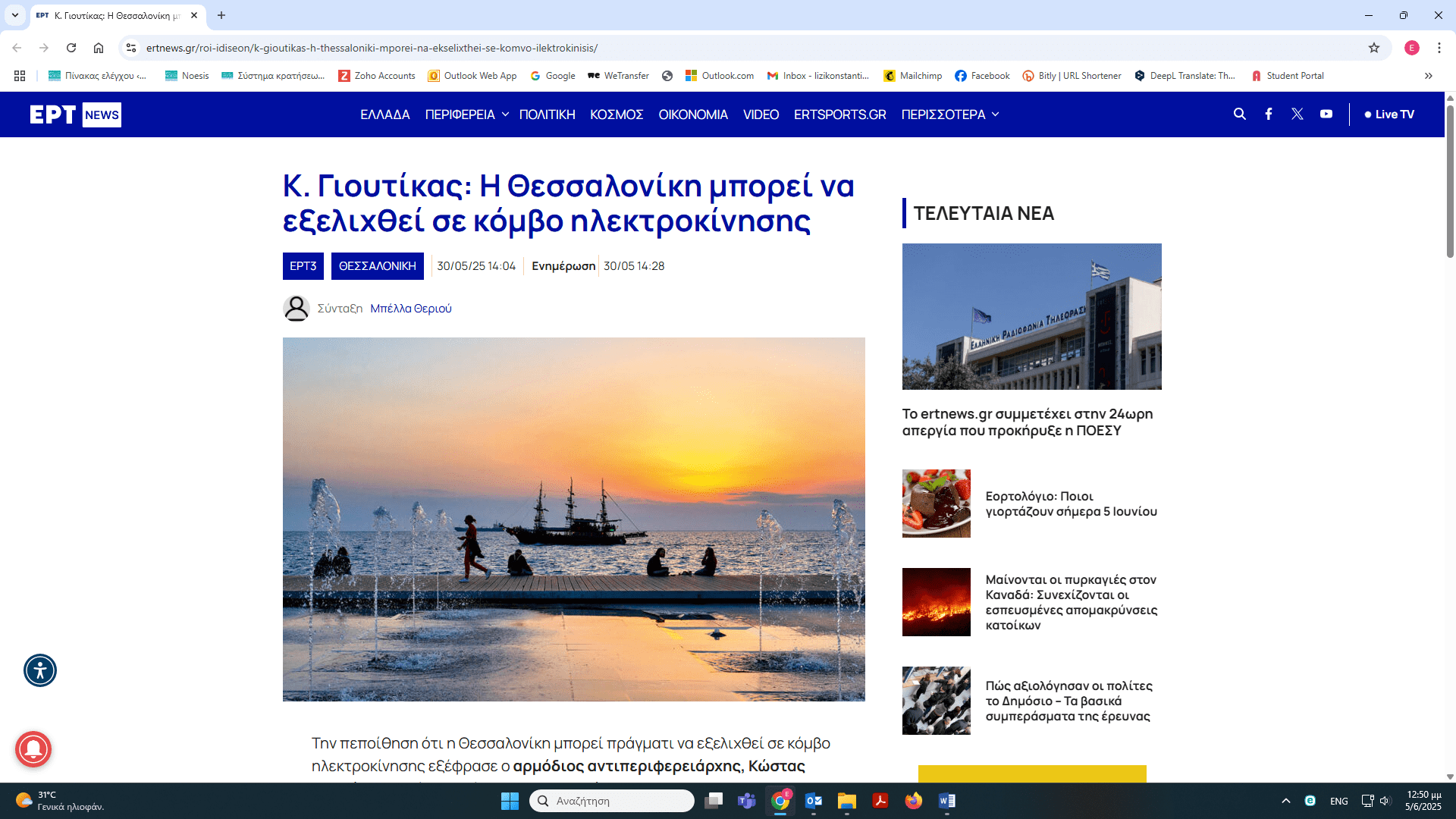The width and height of the screenshot is (1456, 819).
Task: Bookmark this page with star icon
Action: [x=1373, y=48]
